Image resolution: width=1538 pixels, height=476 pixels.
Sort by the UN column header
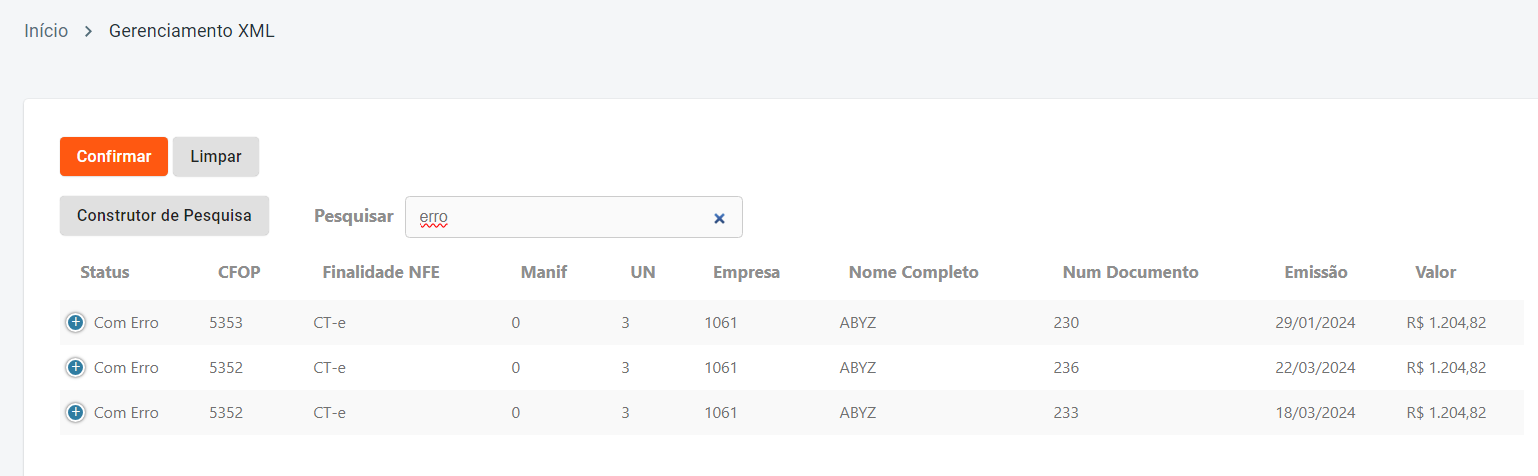(643, 272)
